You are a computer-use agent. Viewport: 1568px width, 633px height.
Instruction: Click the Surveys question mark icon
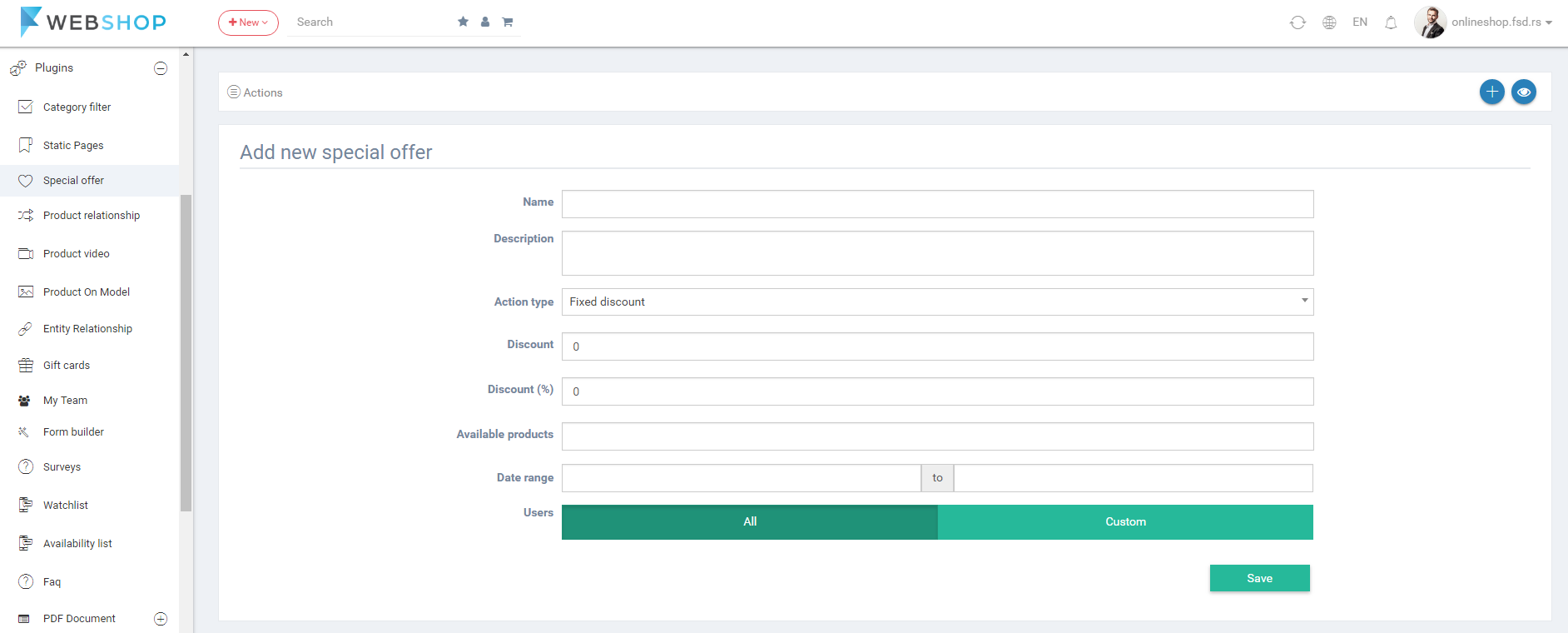(26, 466)
